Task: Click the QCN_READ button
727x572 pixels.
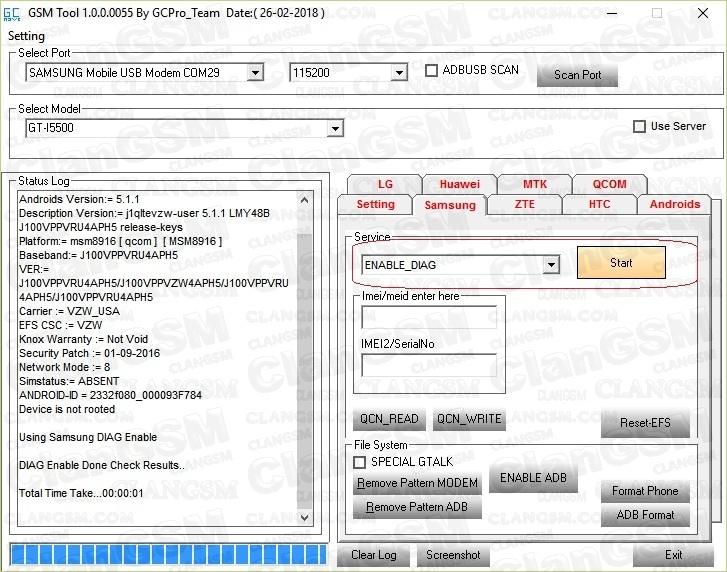Action: point(389,419)
